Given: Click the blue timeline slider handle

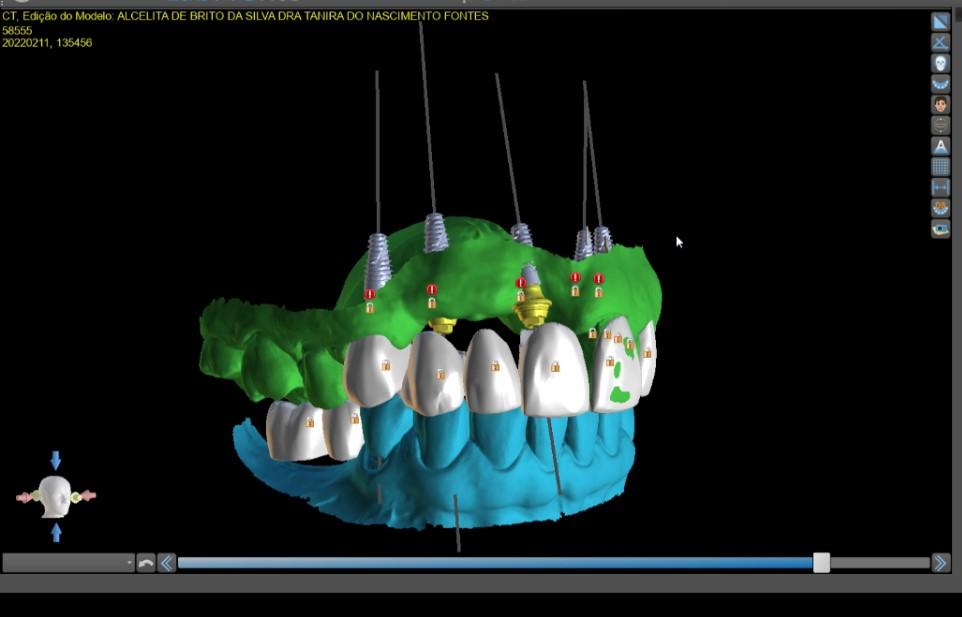Looking at the screenshot, I should click(822, 562).
